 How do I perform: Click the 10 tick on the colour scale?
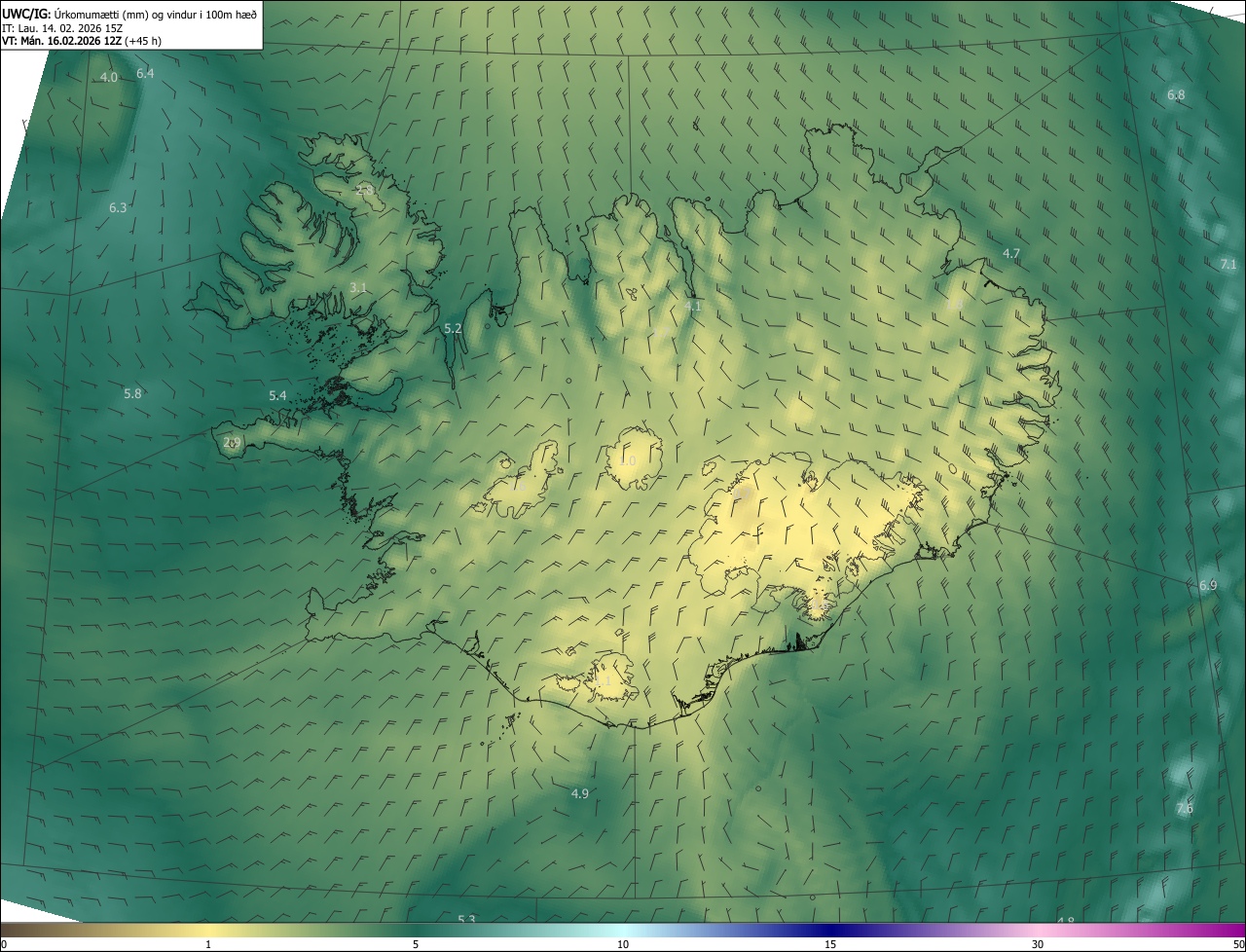pos(623,944)
